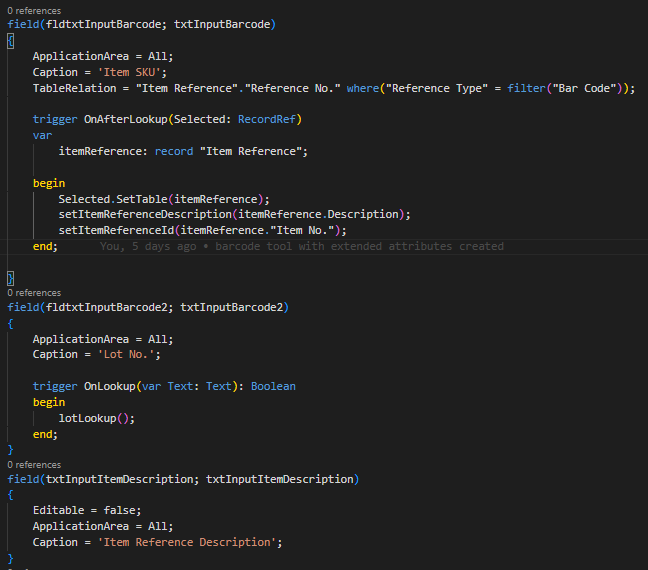Screen dimensions: 648x570
Task: Click the Description property in itemReference.Description
Action: pos(363,214)
